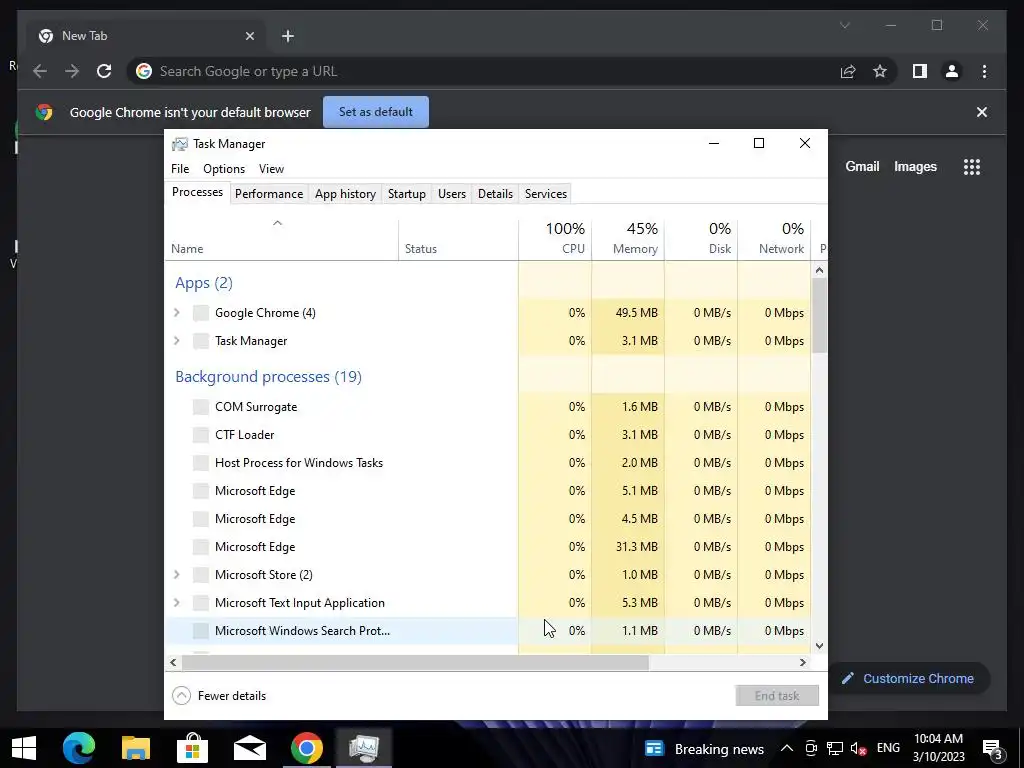
Task: Show hidden system tray icons
Action: (x=787, y=748)
